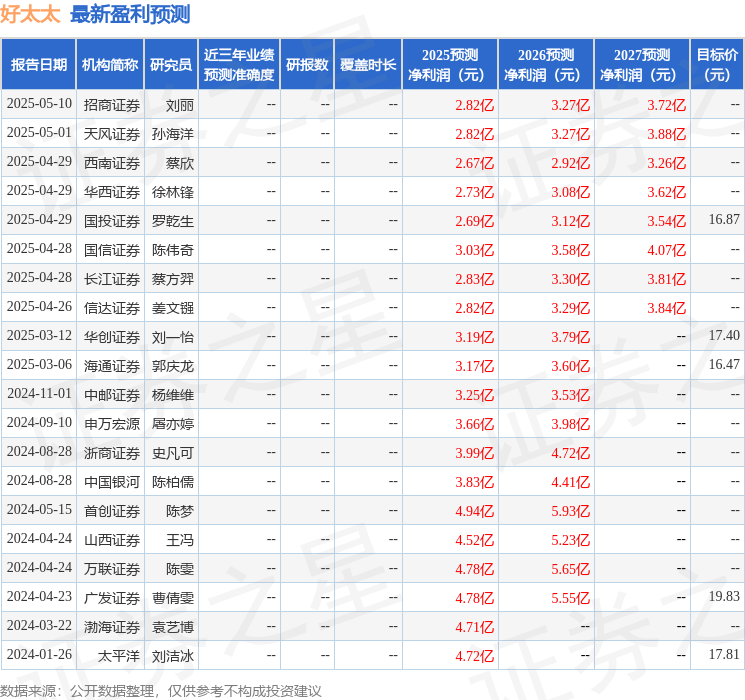Select the 西南证券 institution cell
Screen dimensions: 745x700
112,163
